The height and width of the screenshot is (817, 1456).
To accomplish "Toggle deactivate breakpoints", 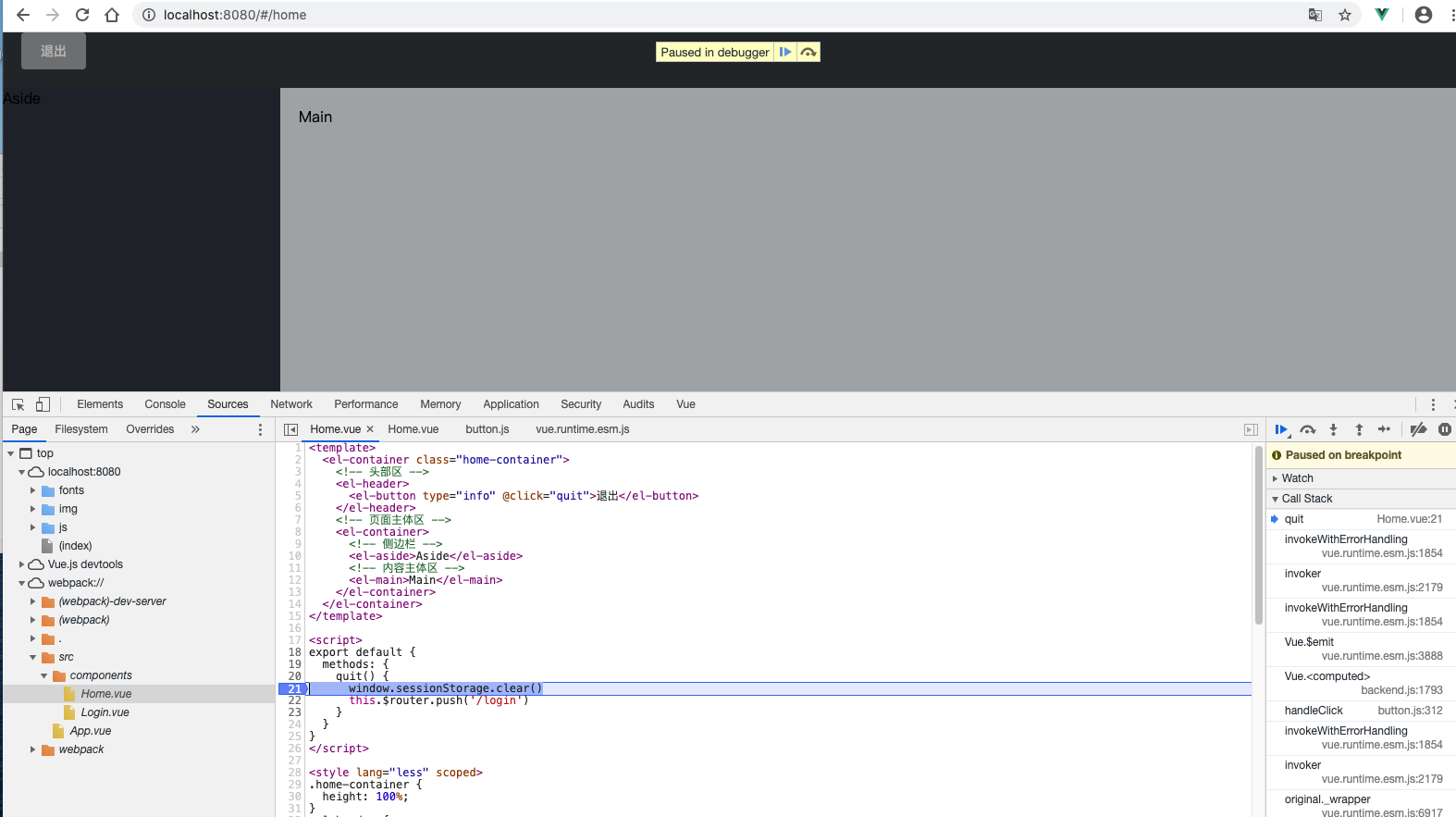I will pos(1418,429).
